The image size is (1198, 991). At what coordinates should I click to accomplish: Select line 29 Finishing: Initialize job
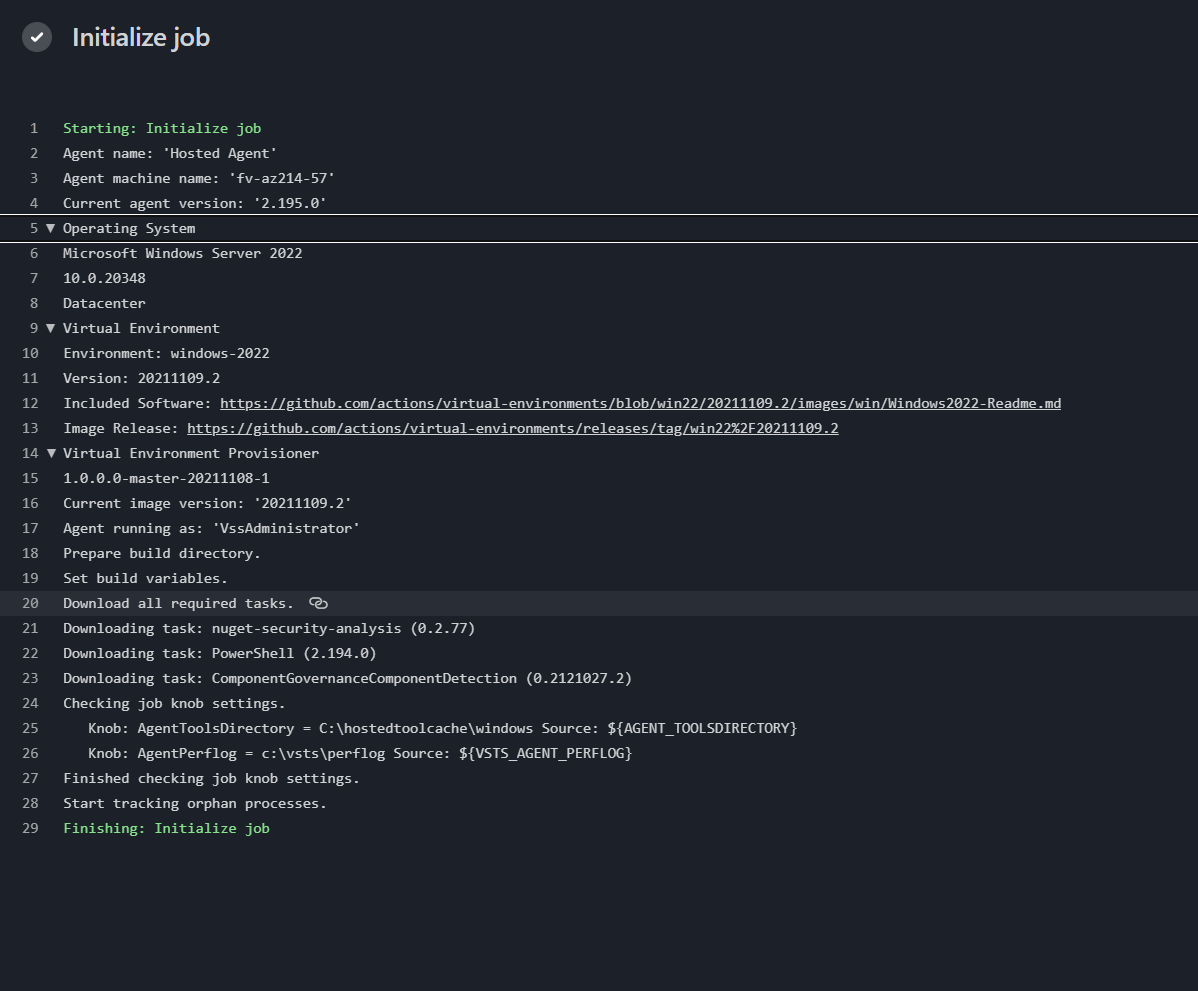167,828
